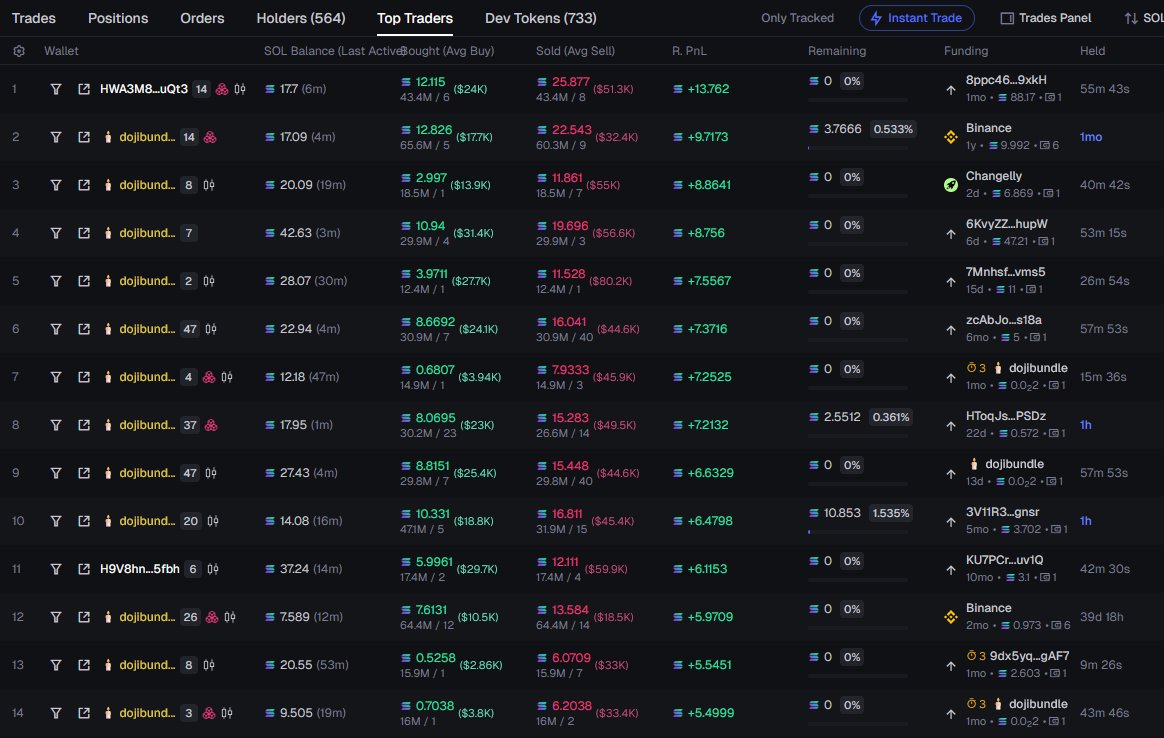Click remaining progress bar showing 1.535%

point(857,532)
